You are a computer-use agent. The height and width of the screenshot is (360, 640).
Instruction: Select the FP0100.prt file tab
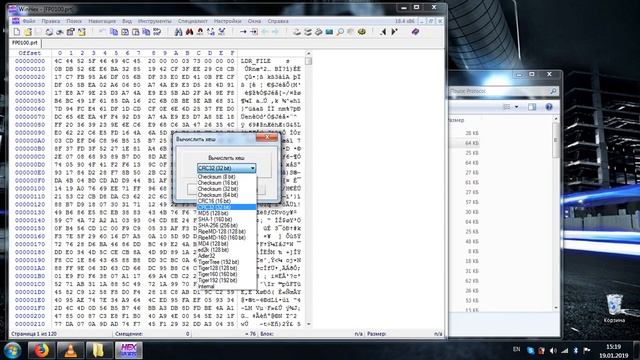pyautogui.click(x=25, y=43)
